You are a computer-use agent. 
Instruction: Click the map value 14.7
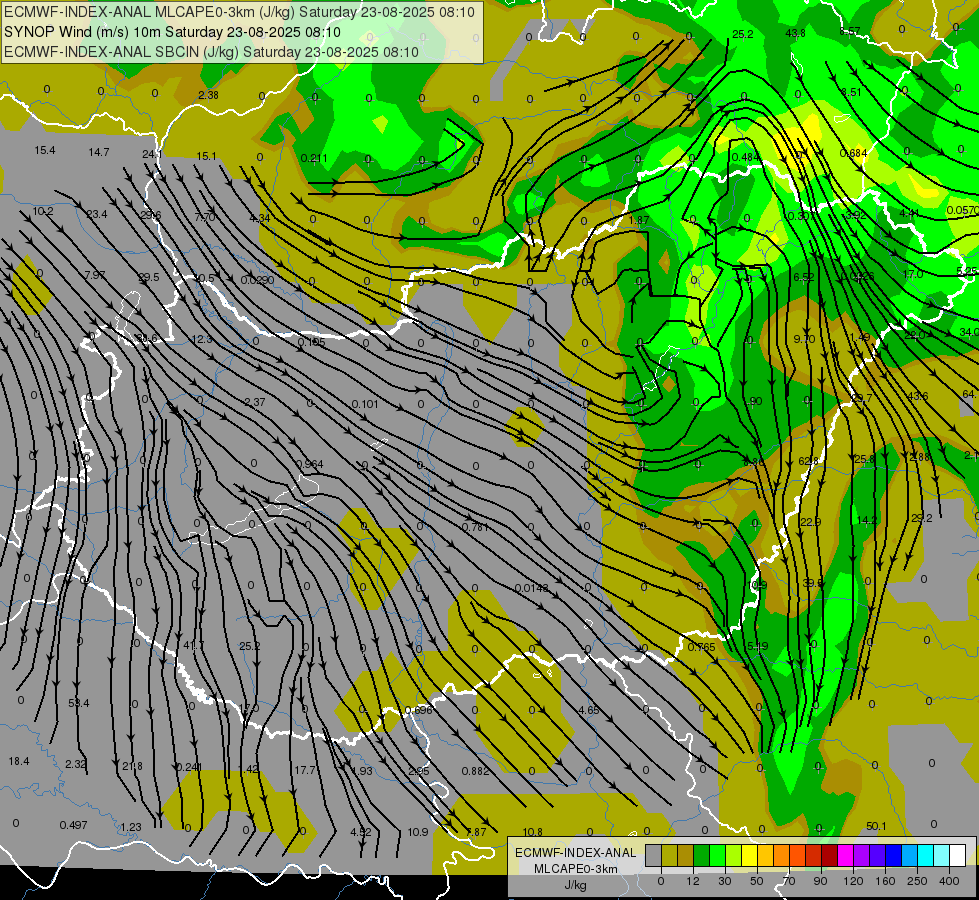tap(99, 152)
